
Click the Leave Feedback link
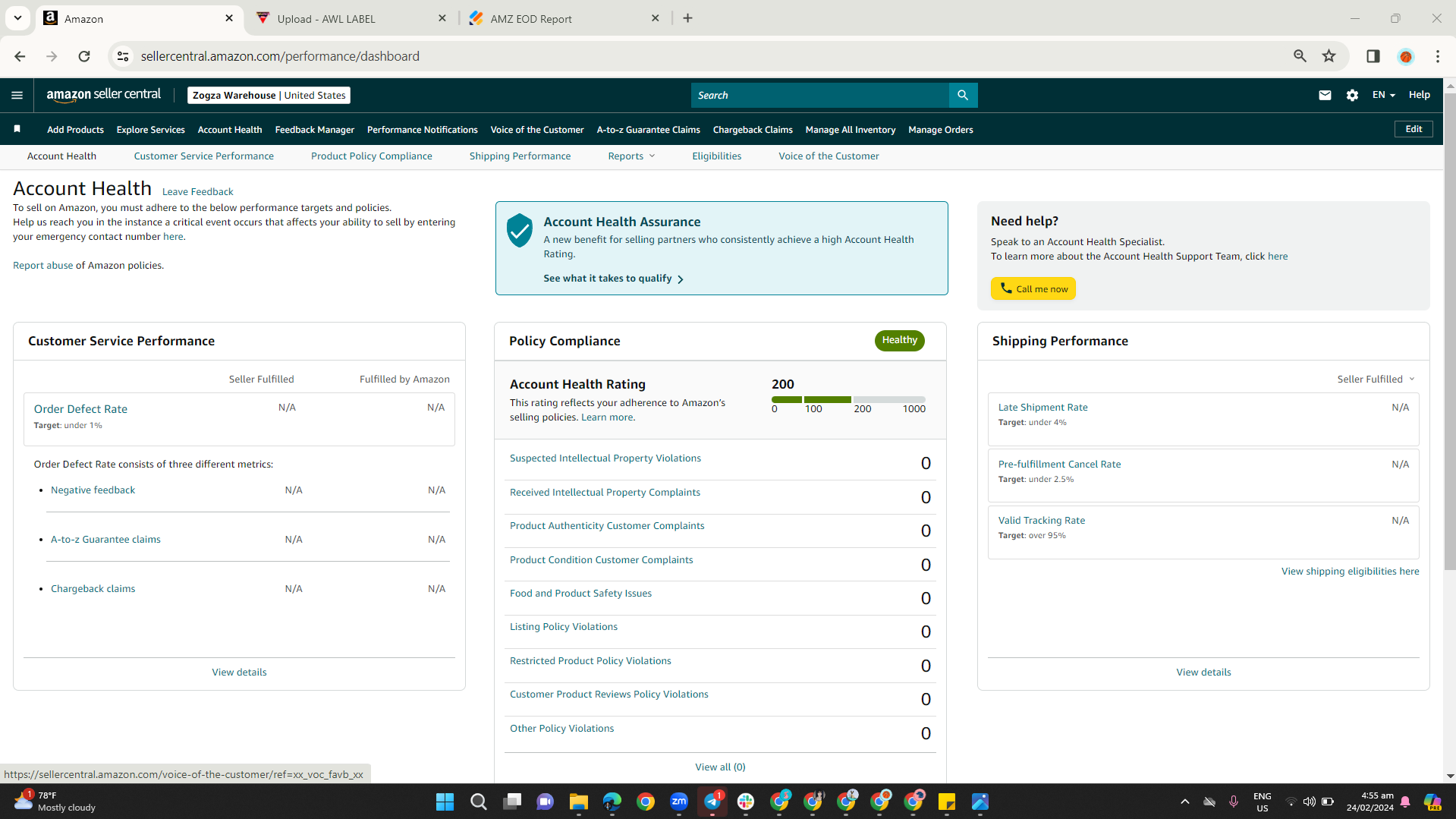(x=197, y=192)
